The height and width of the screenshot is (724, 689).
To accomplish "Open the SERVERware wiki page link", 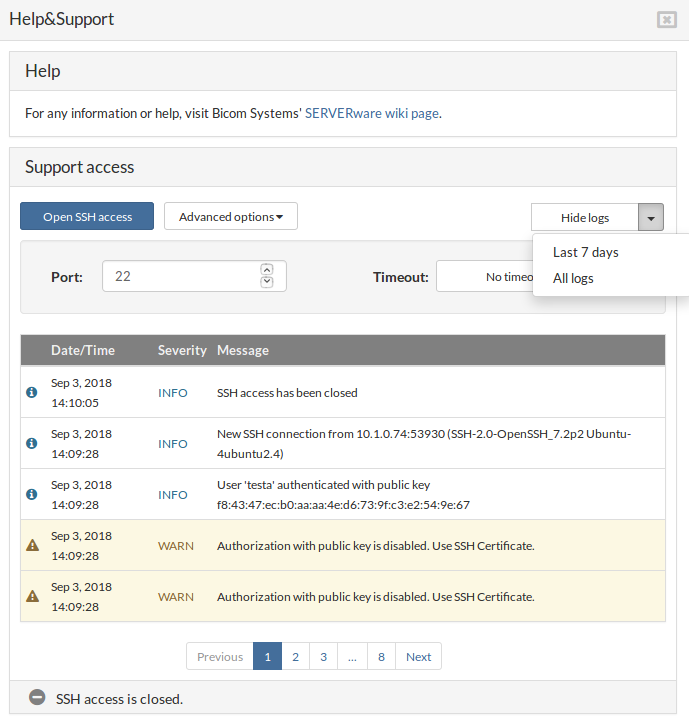I will click(372, 113).
